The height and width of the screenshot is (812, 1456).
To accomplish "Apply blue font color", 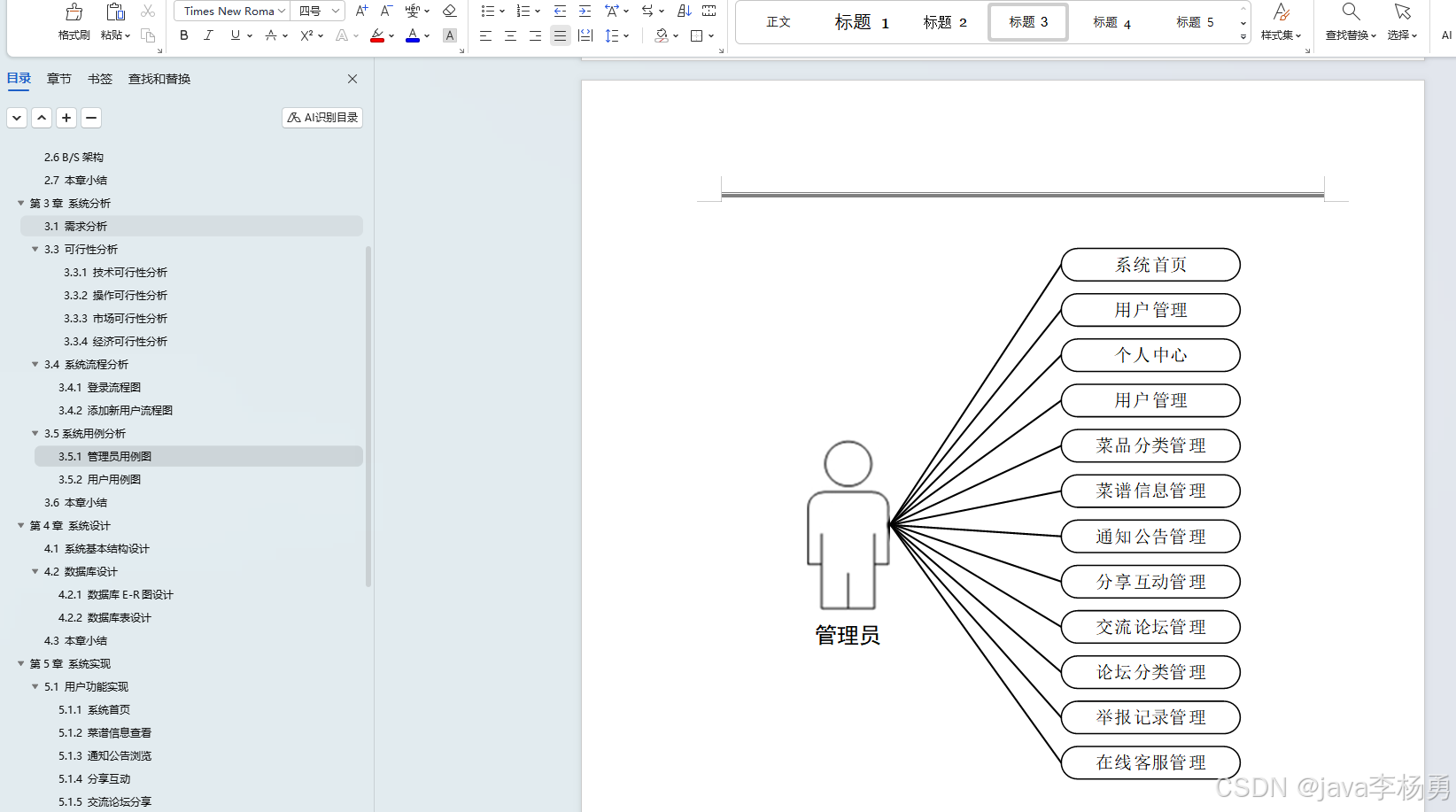I will (413, 35).
